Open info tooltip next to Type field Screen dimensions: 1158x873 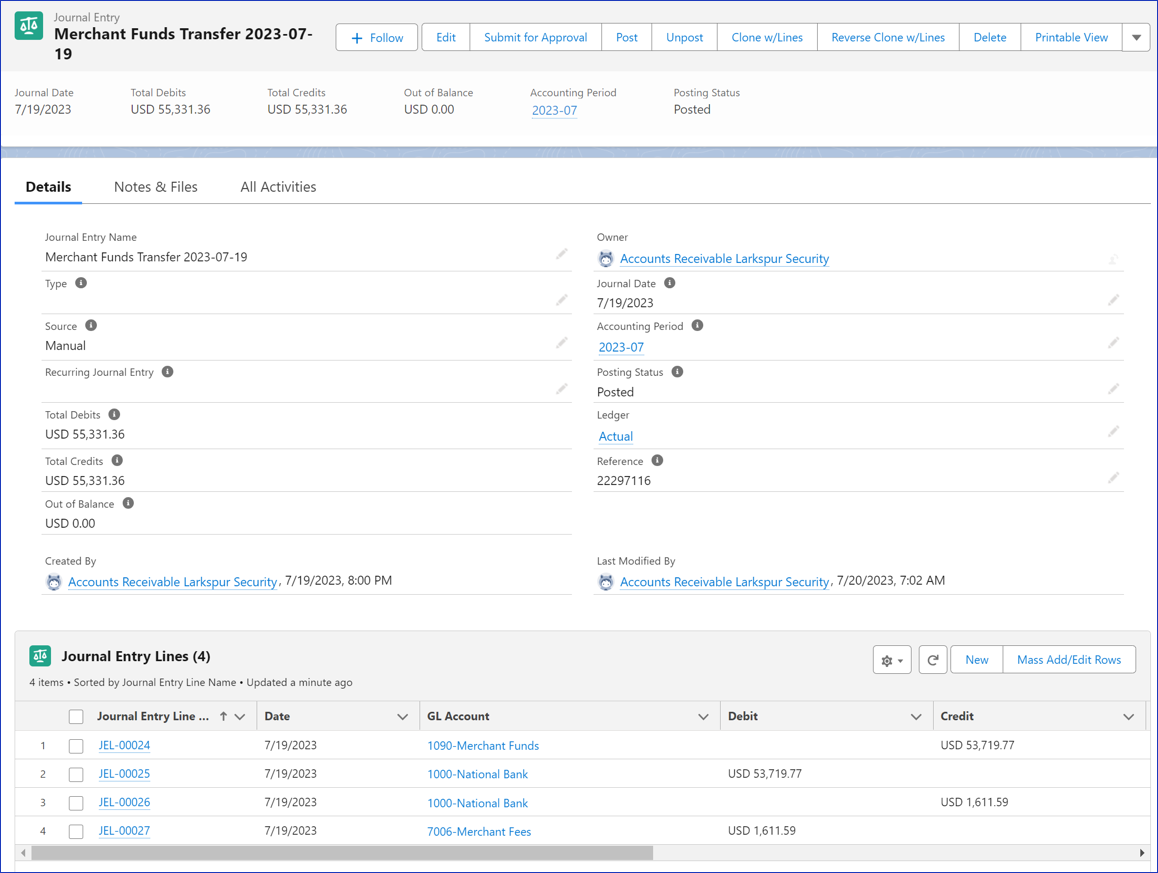(x=81, y=283)
